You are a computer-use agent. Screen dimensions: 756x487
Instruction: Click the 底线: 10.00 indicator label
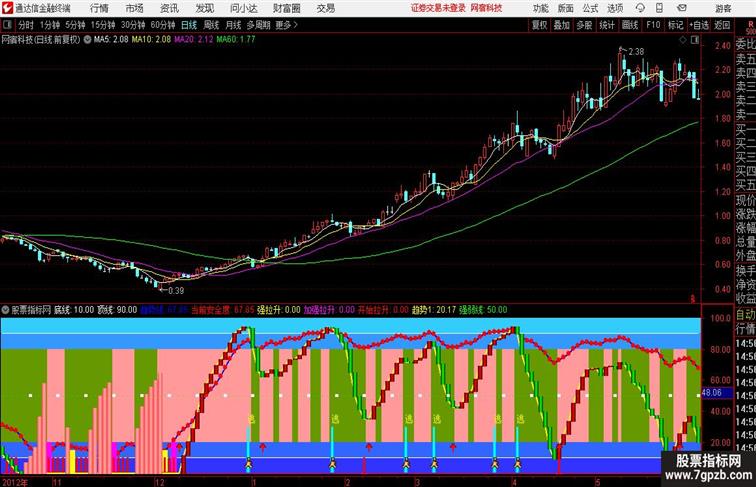tap(74, 310)
